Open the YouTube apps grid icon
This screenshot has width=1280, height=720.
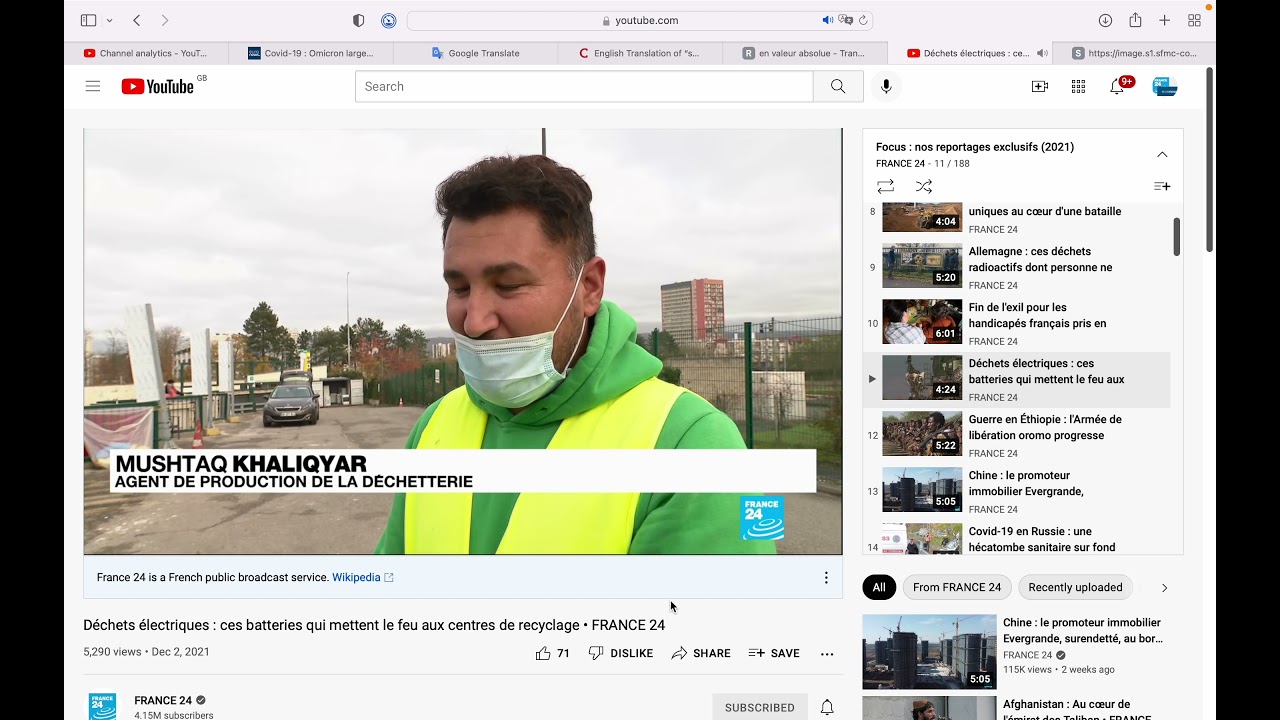(1078, 86)
